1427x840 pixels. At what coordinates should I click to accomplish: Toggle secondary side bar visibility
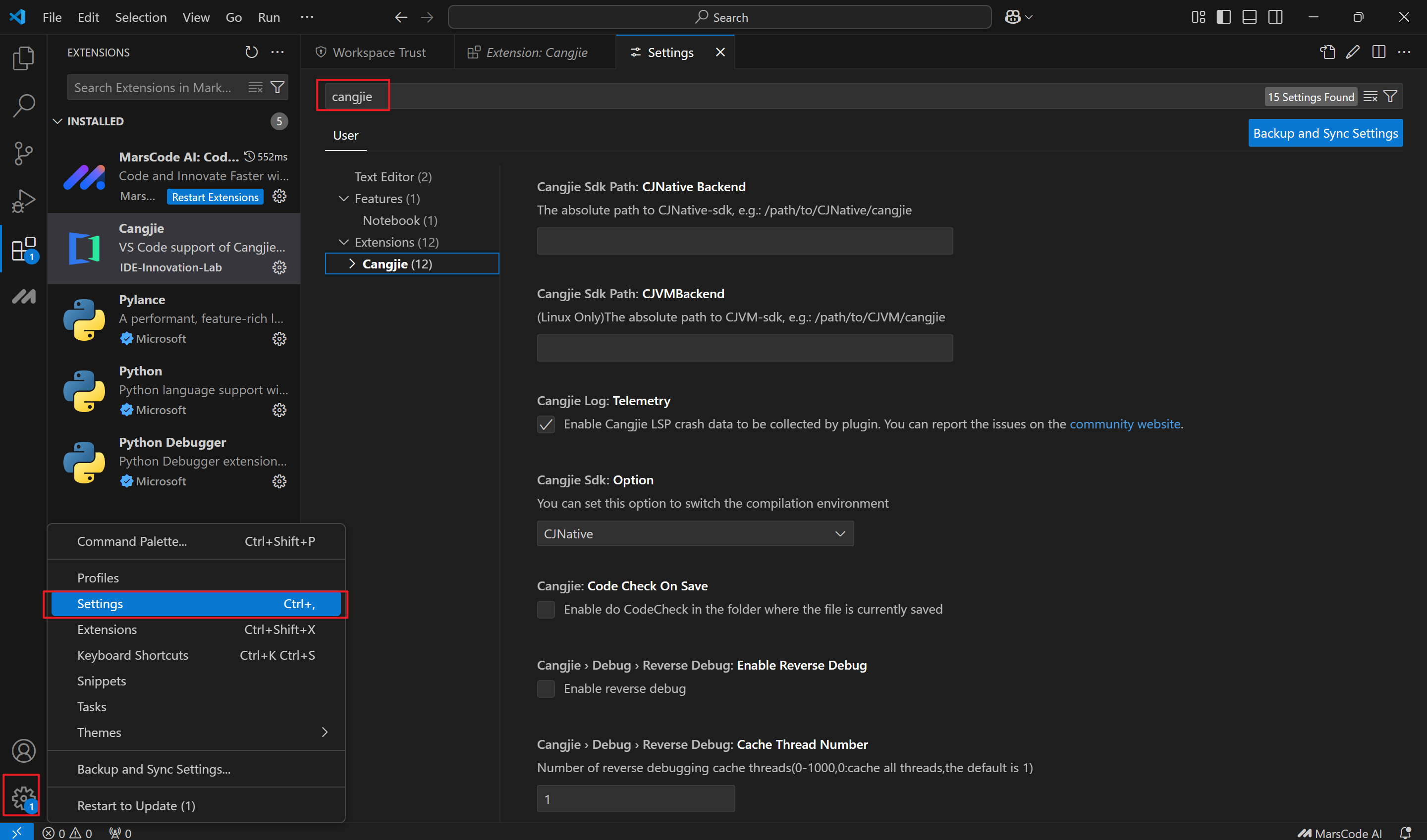1275,17
